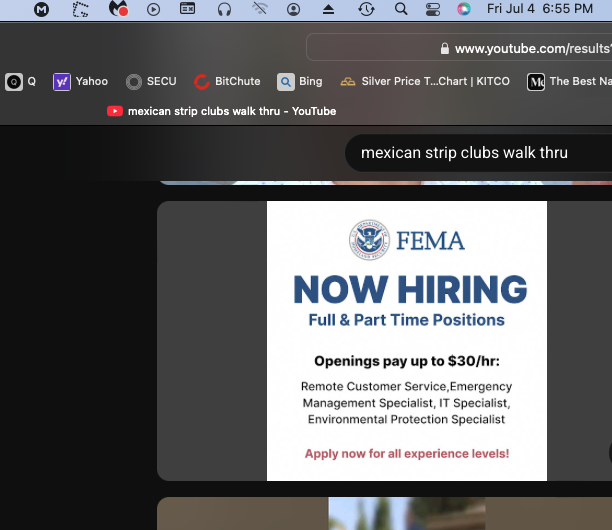
Task: Click Apply now for all experience levels!
Action: [407, 454]
